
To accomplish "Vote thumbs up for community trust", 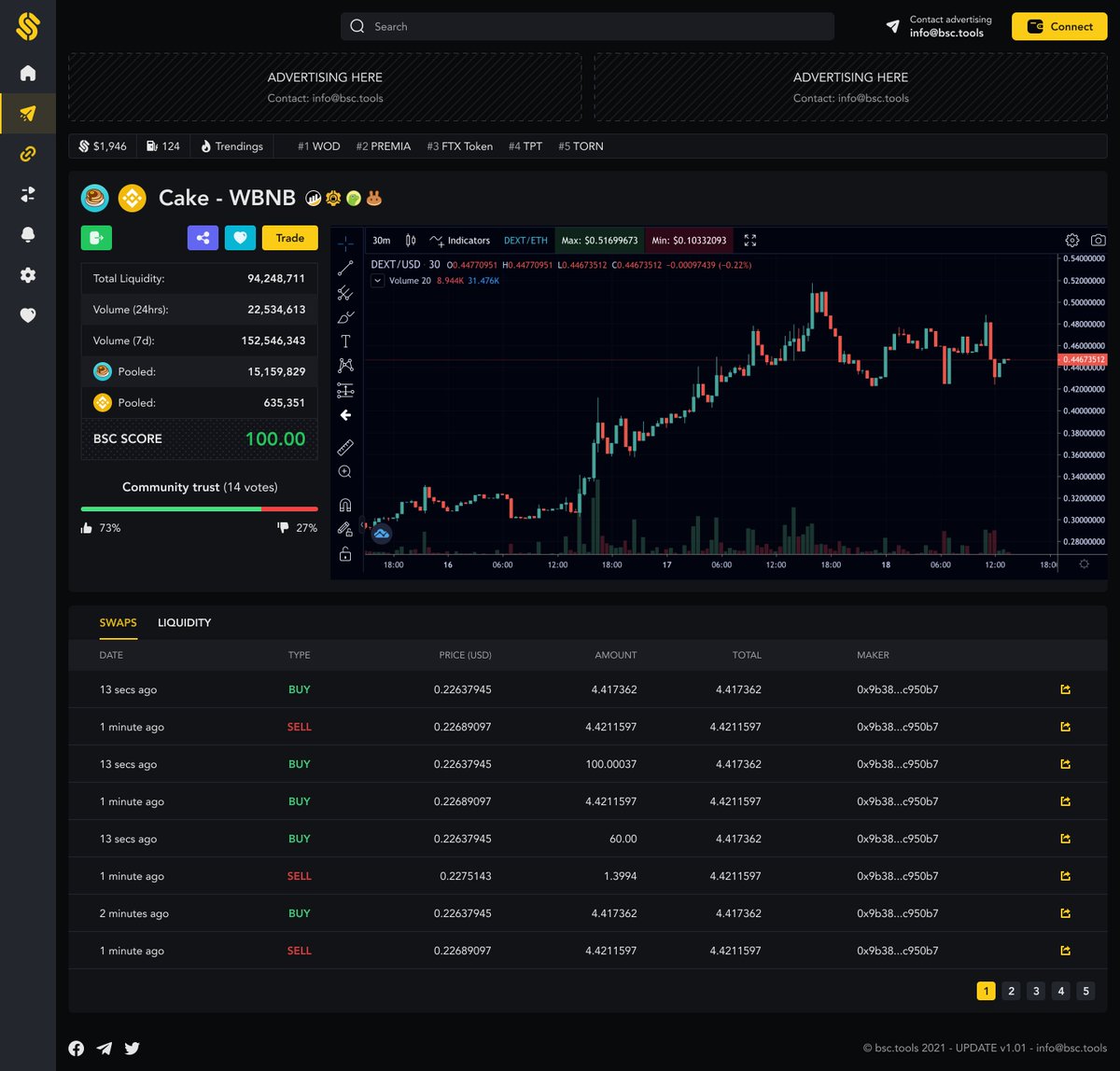I will coord(87,527).
